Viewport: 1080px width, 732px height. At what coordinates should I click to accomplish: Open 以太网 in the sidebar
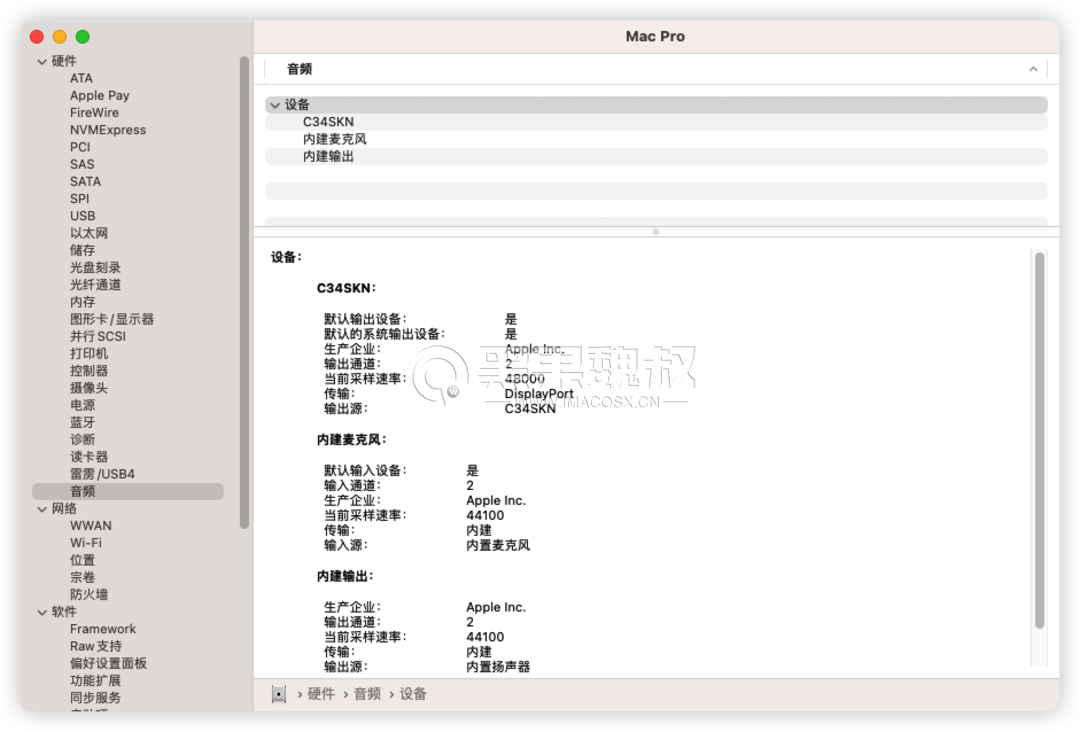click(x=89, y=233)
